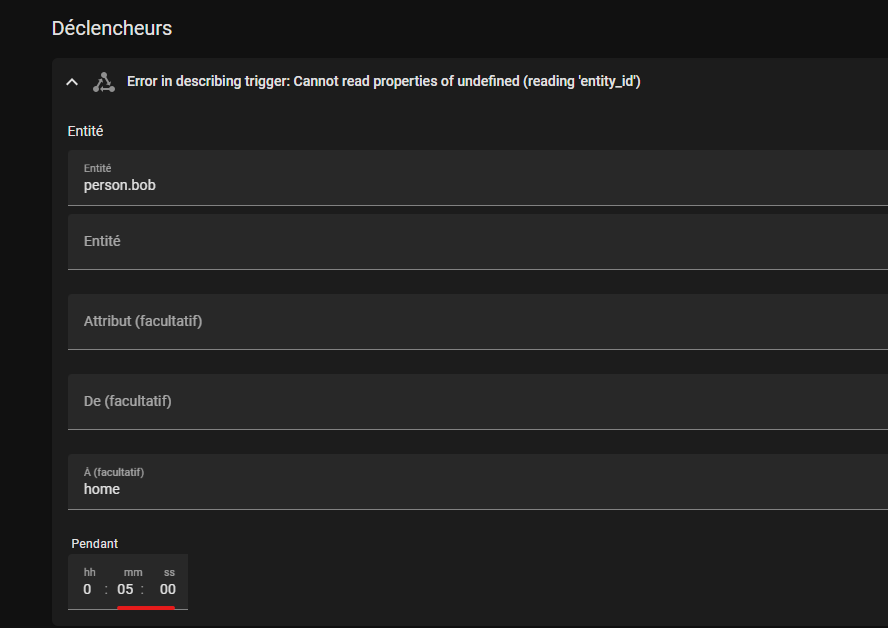Collapse the trigger card with the chevron
Image resolution: width=888 pixels, height=628 pixels.
[72, 82]
